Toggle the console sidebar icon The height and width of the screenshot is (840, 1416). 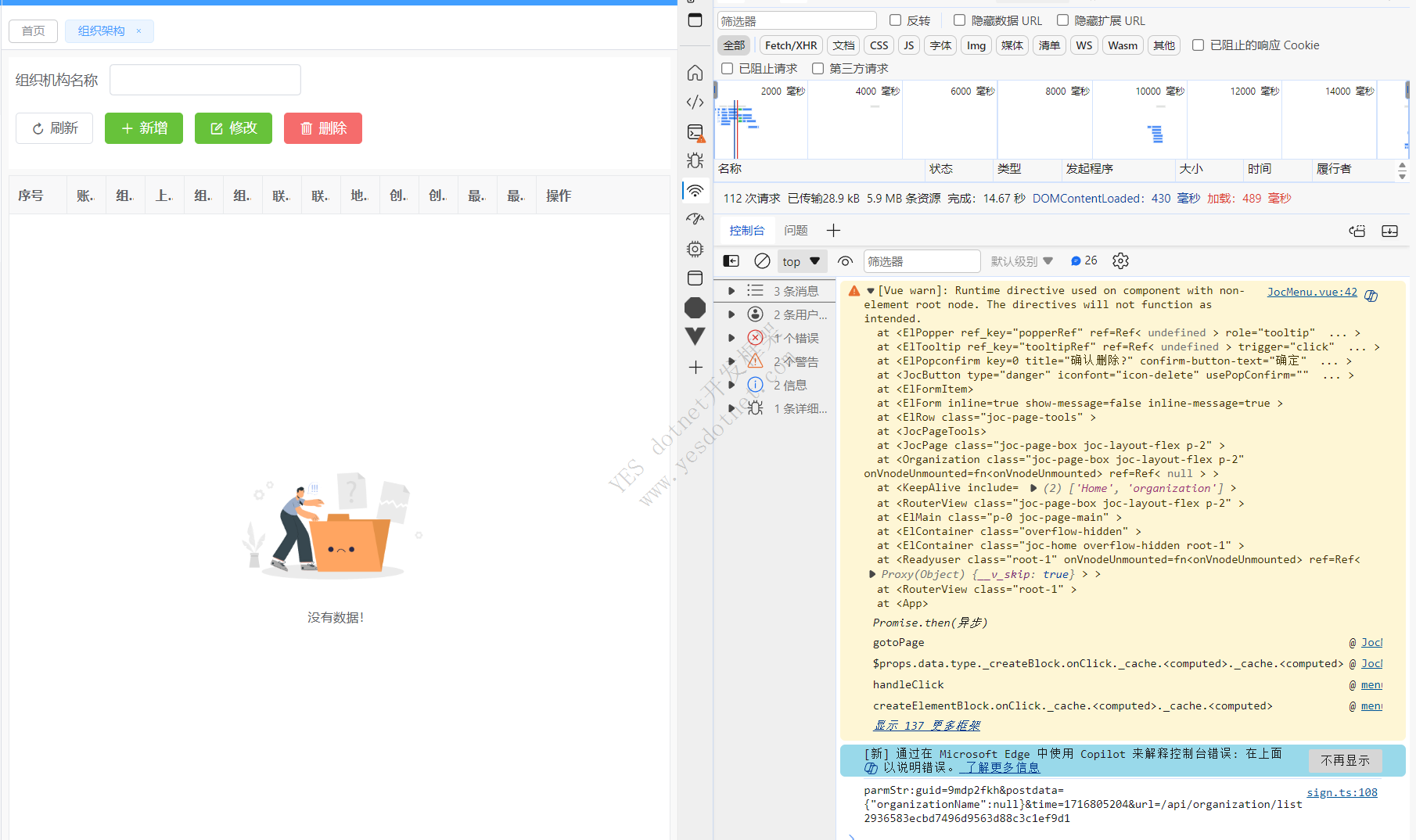click(x=731, y=261)
